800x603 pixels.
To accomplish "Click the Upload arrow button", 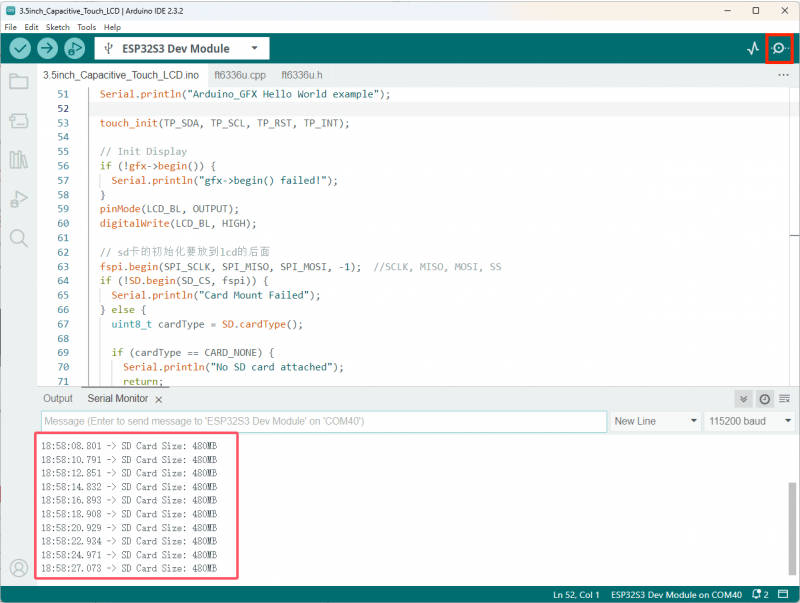I will tap(47, 48).
